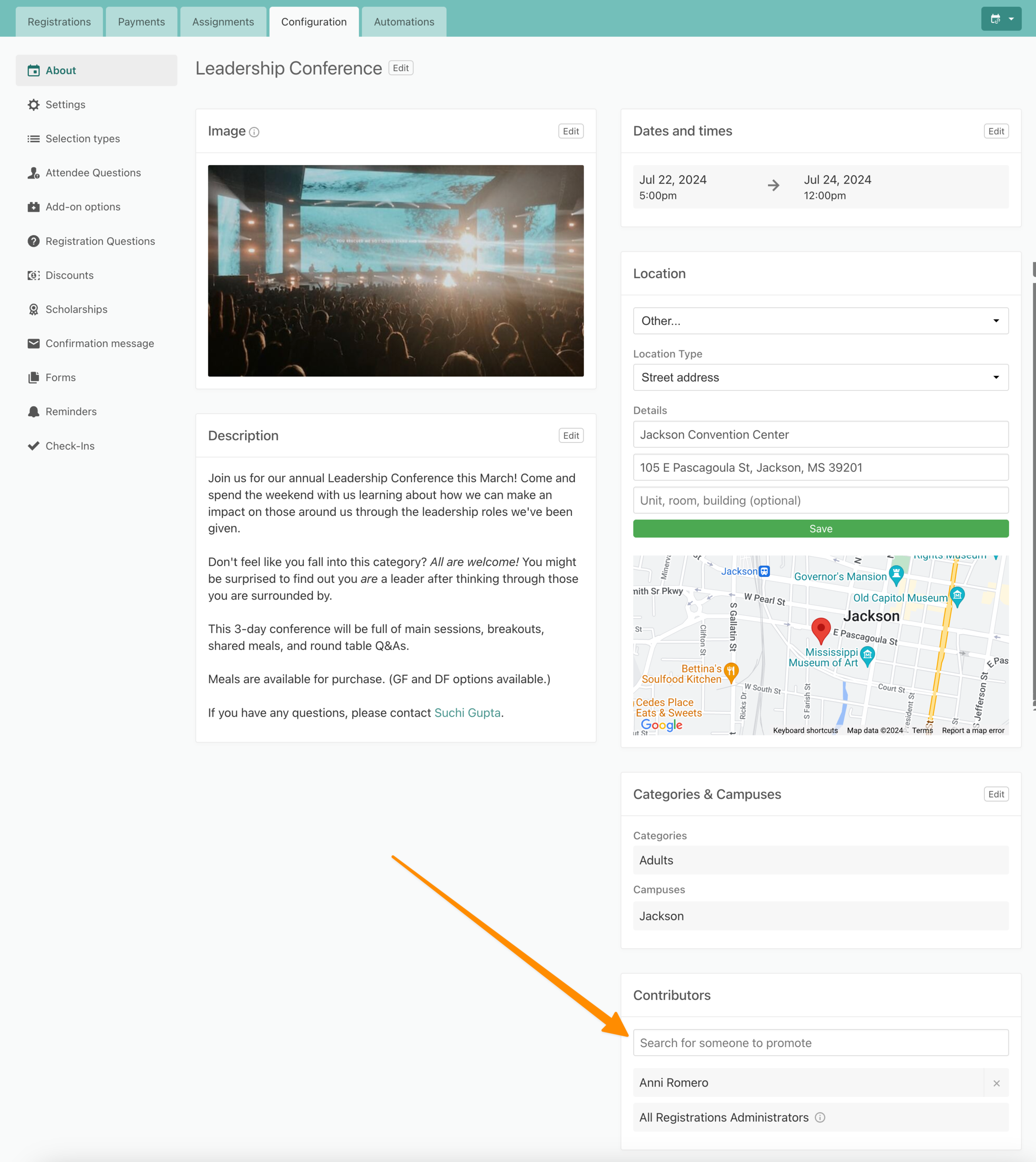Click Edit in the Image panel

tap(571, 132)
